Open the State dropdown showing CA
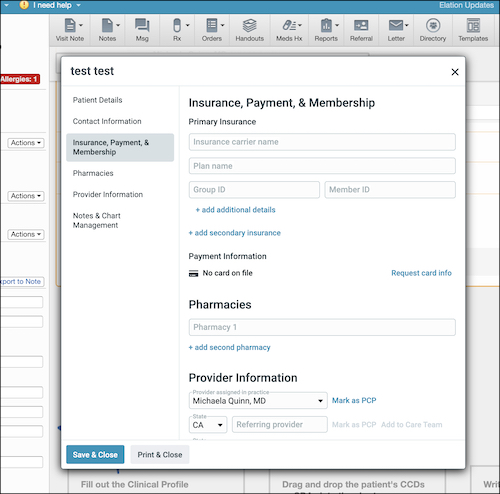 (208, 425)
